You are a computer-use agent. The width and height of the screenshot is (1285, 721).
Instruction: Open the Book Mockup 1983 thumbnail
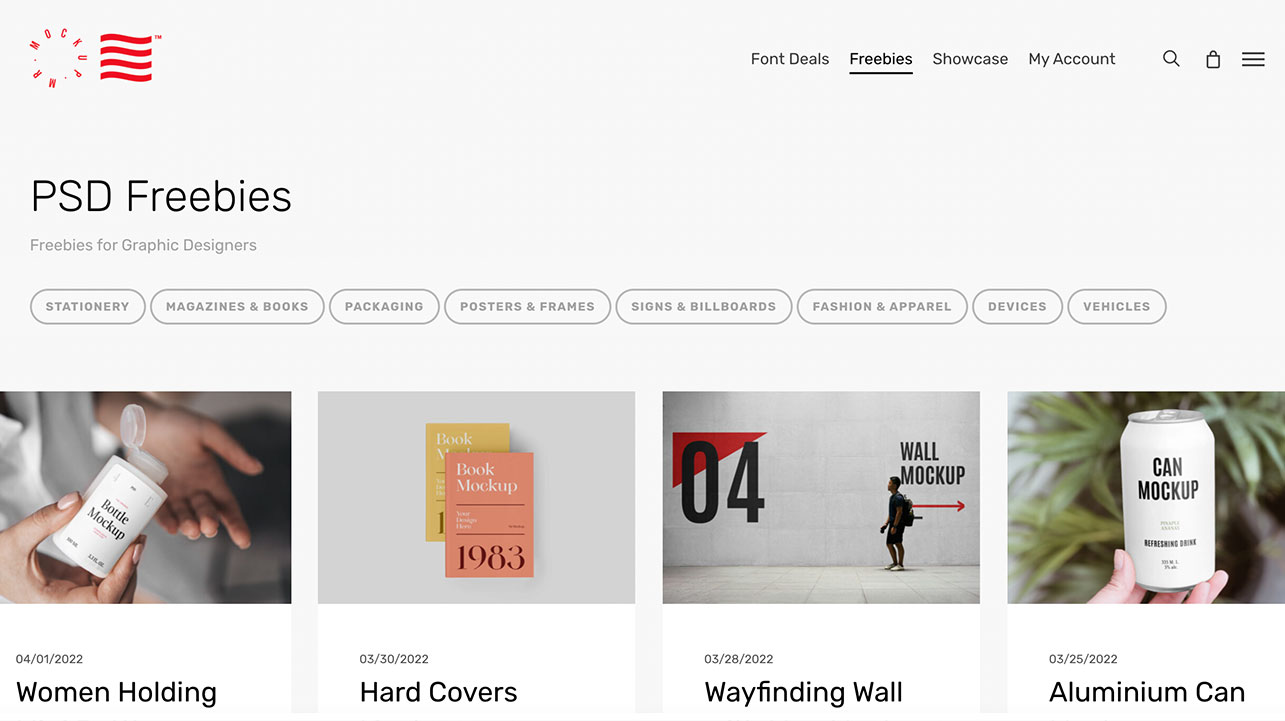click(x=476, y=497)
